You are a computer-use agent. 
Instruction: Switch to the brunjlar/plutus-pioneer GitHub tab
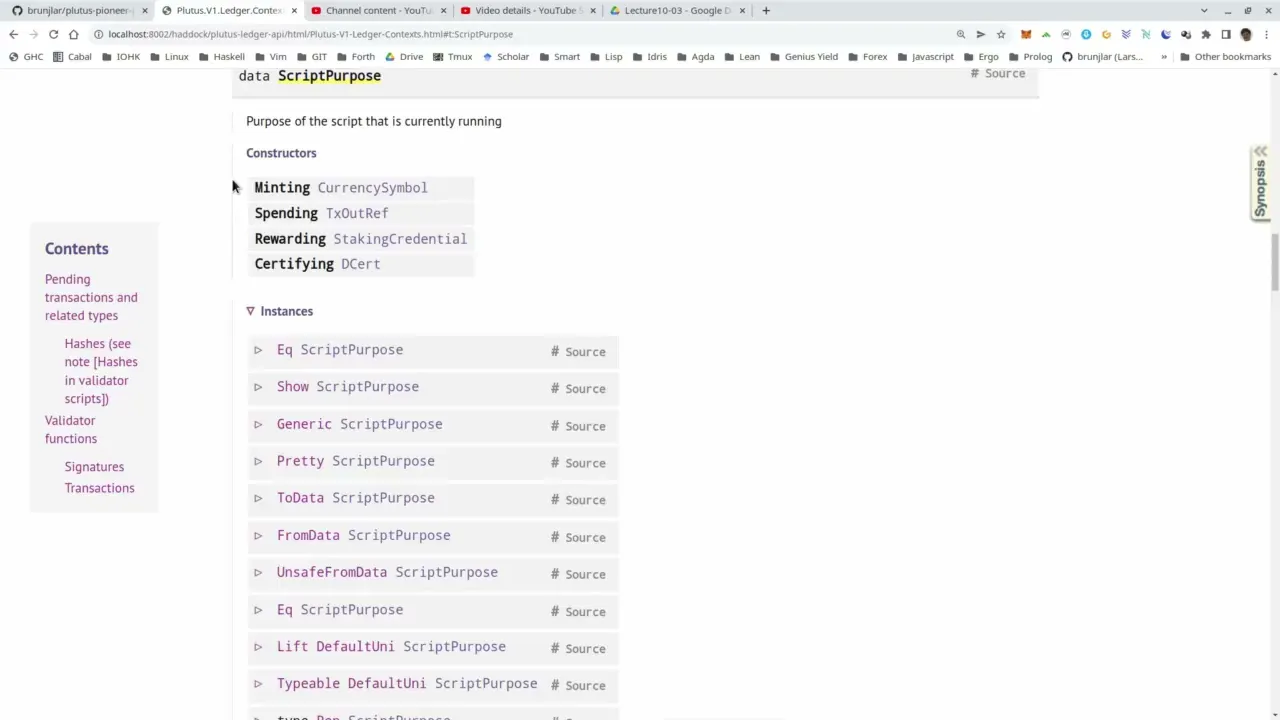77,11
